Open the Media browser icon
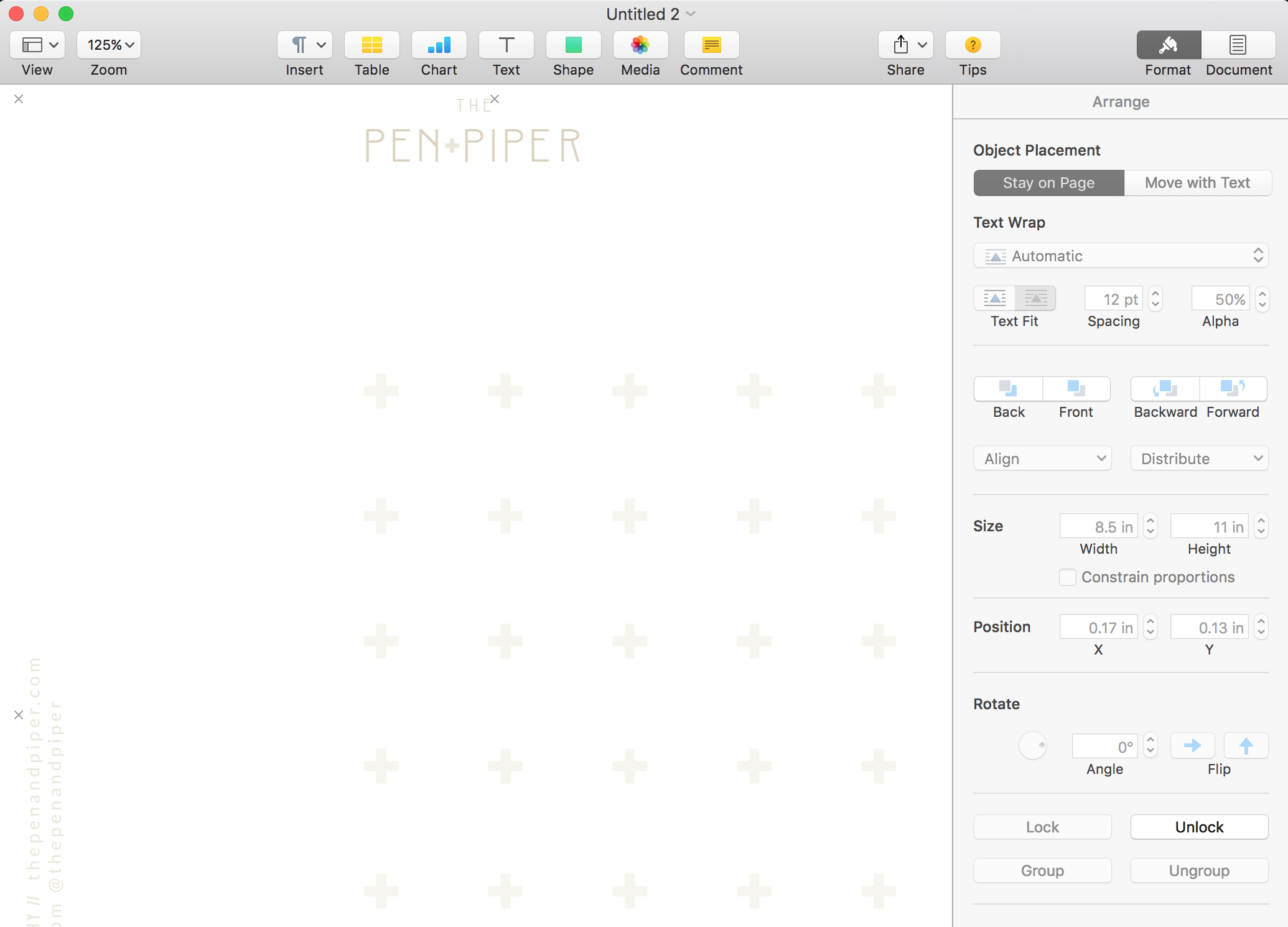 (640, 45)
